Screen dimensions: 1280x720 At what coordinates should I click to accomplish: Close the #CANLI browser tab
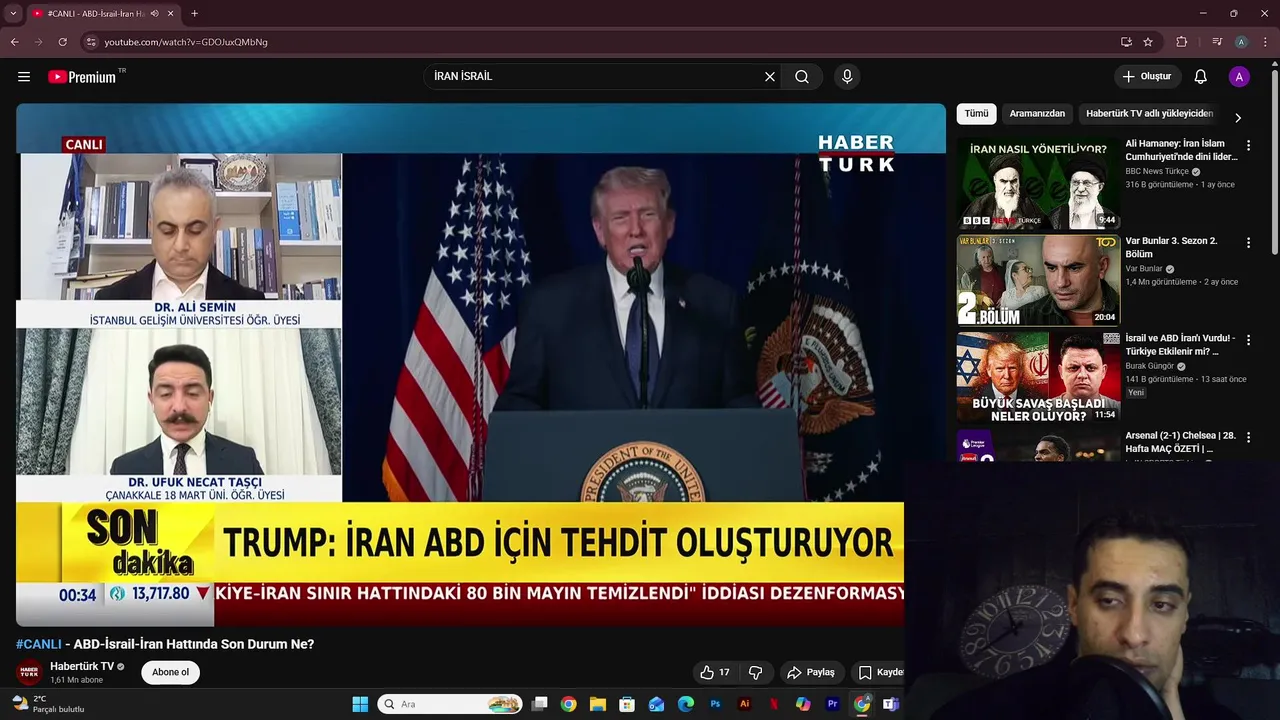[171, 14]
